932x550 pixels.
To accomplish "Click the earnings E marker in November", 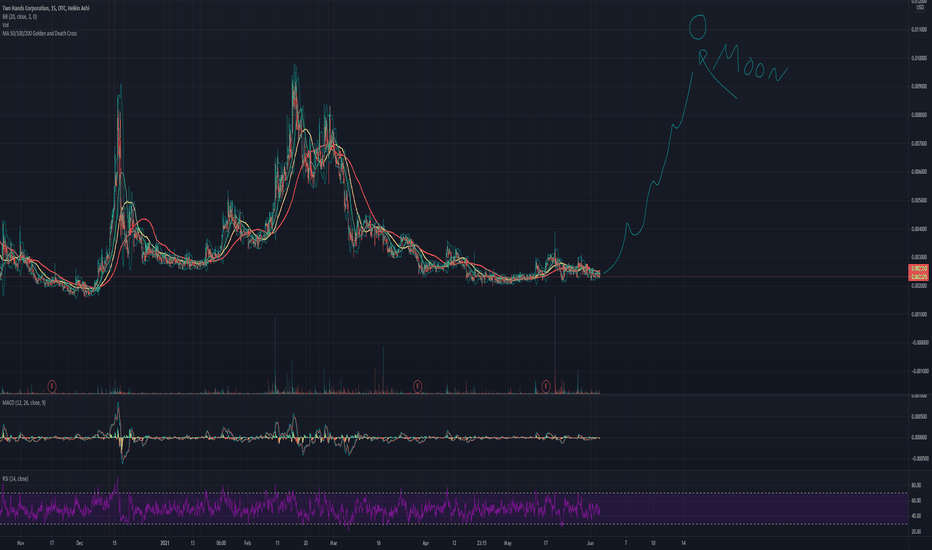I will pos(52,386).
